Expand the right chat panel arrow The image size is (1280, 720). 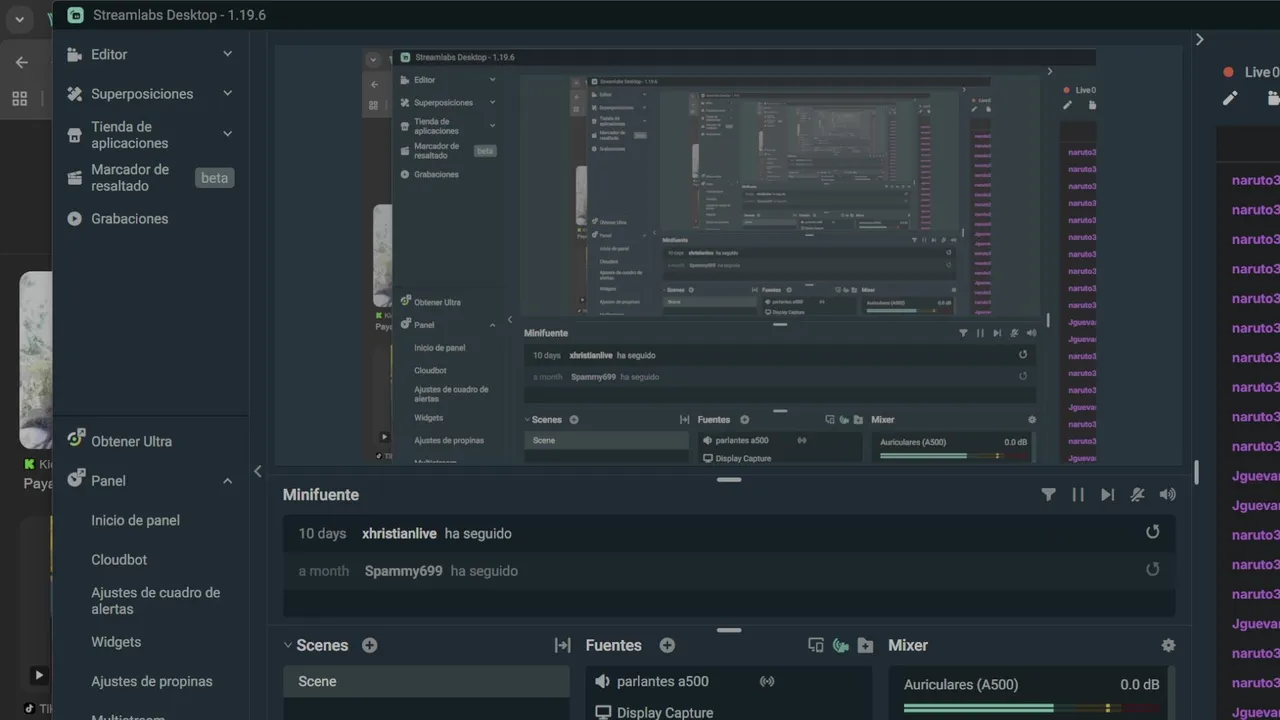point(1200,40)
